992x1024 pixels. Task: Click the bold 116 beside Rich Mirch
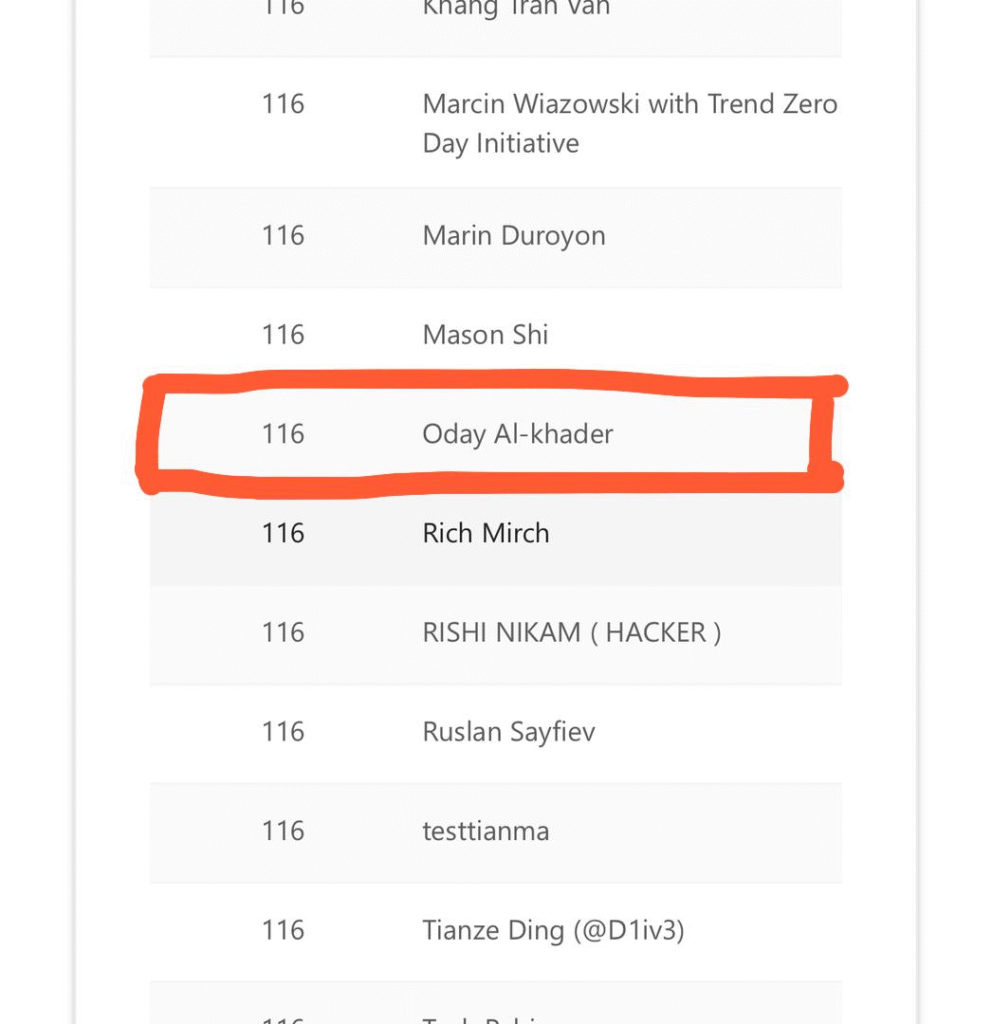[283, 533]
